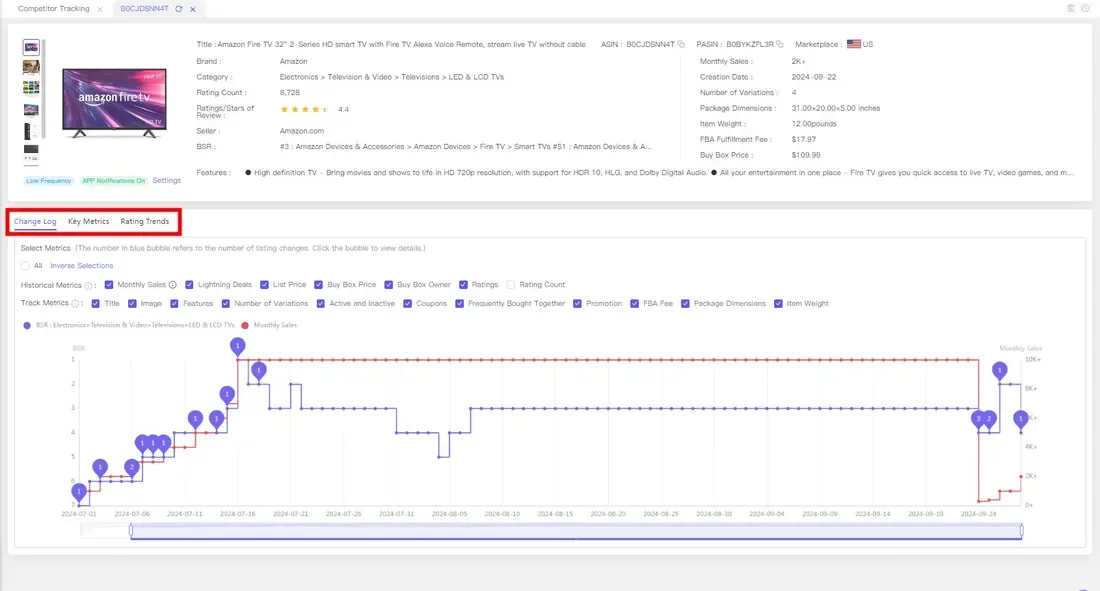Click the clock icon in top-right corner
Viewport: 1100px width, 591px height.
[1085, 8]
